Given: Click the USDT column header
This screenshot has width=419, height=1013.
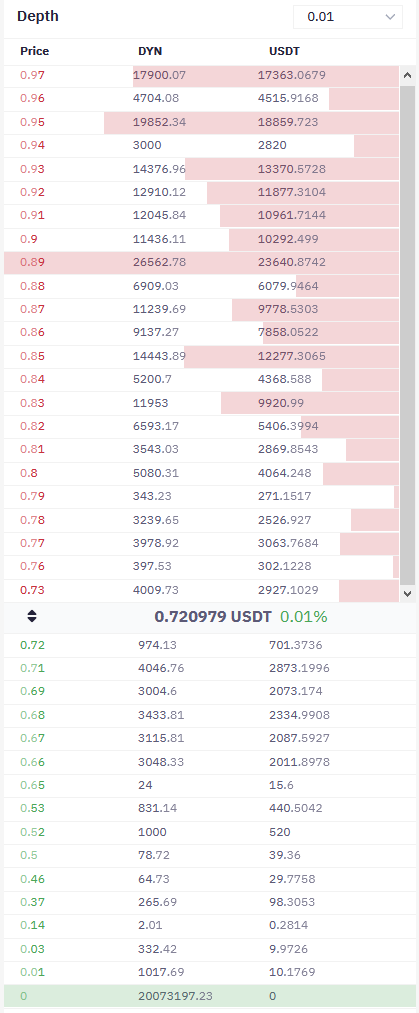Looking at the screenshot, I should [x=284, y=51].
